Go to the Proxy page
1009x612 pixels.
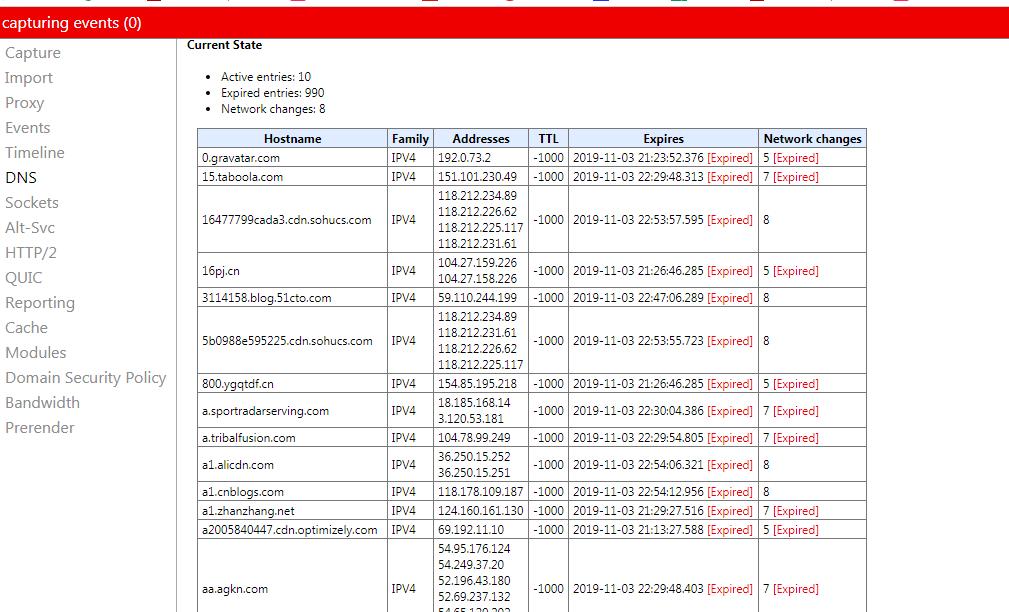(x=24, y=103)
